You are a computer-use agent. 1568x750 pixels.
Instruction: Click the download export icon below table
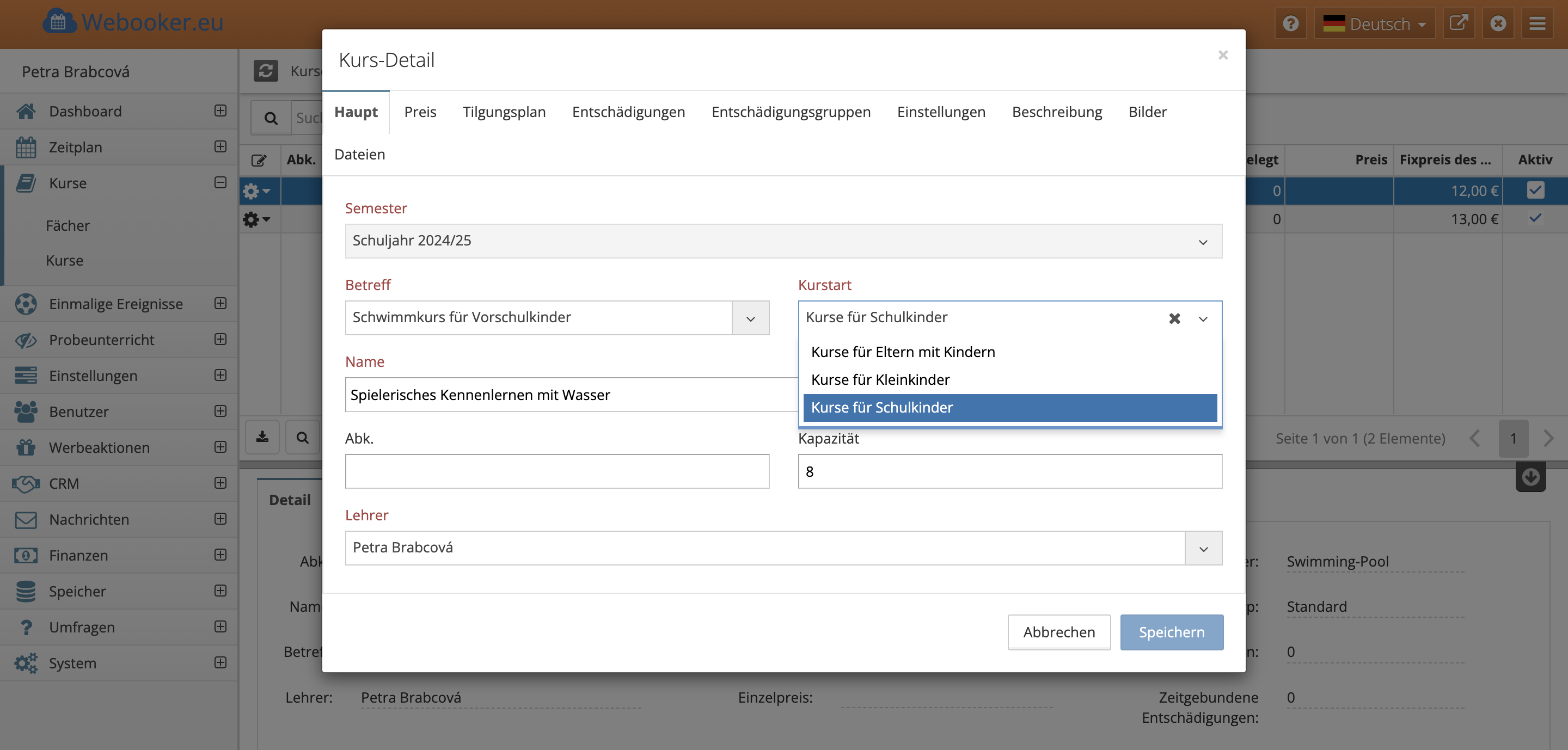[262, 438]
